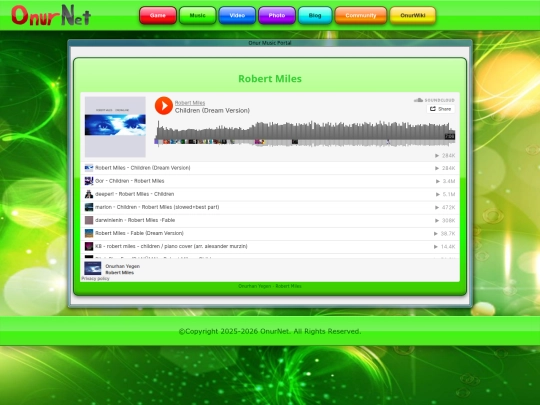This screenshot has height=405, width=540.
Task: Click play count 5.1M of deeperl track
Action: [x=445, y=194]
